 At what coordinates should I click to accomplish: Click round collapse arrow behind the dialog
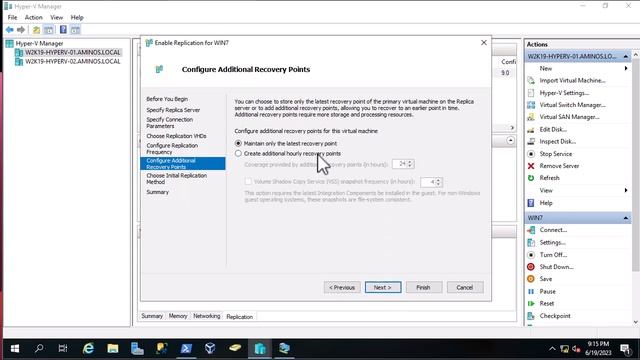point(511,140)
